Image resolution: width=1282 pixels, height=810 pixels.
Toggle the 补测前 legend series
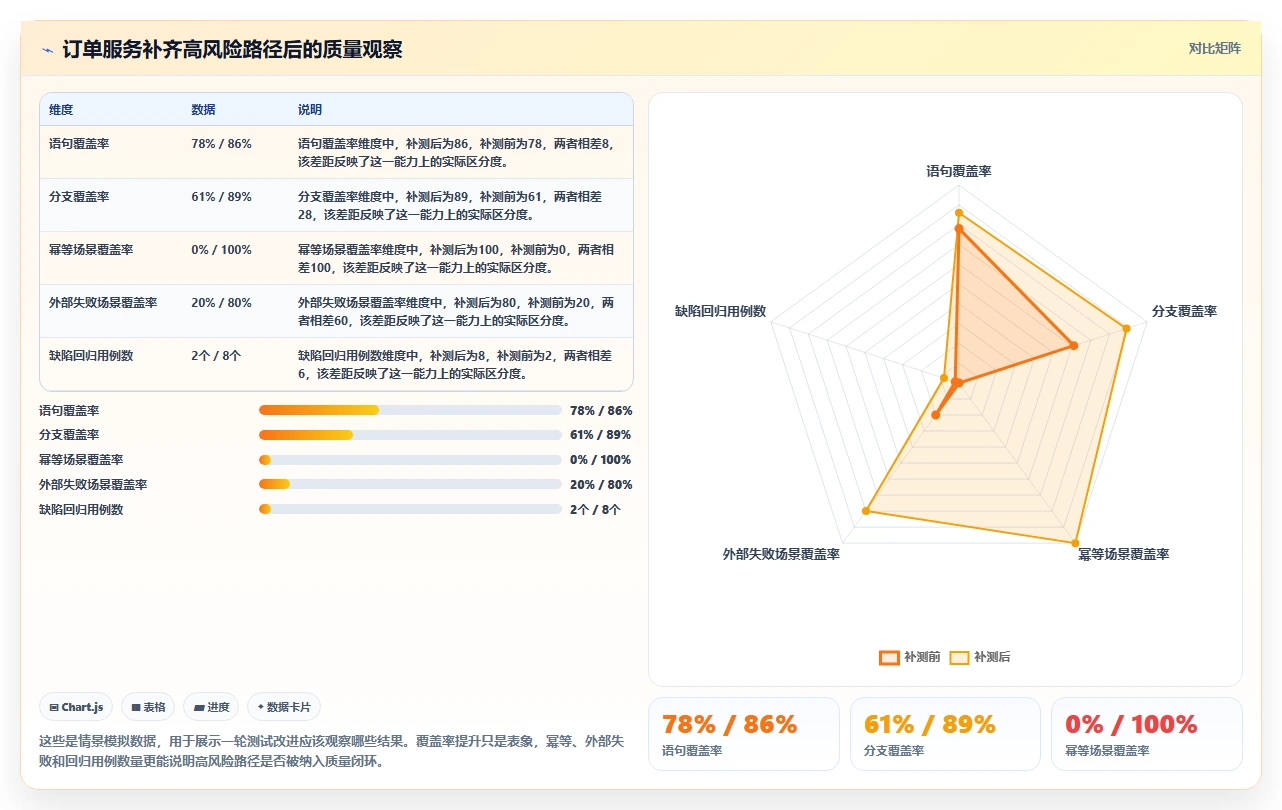(909, 657)
